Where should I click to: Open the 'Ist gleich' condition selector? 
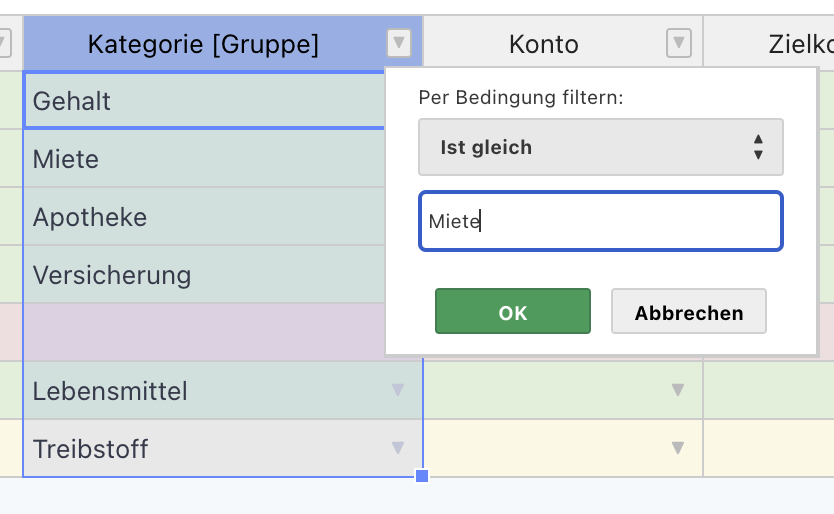(x=600, y=147)
